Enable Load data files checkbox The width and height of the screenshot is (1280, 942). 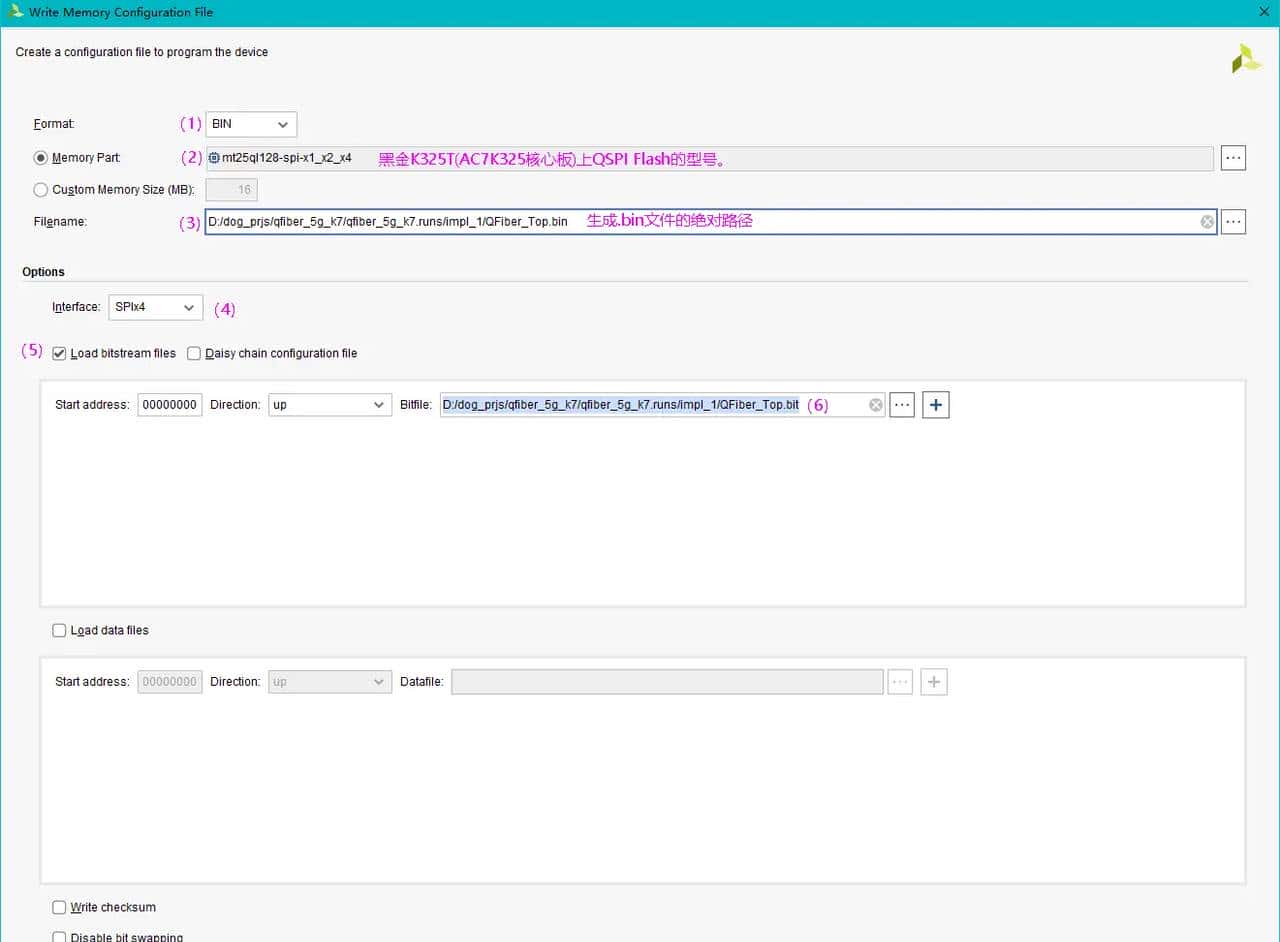point(59,630)
